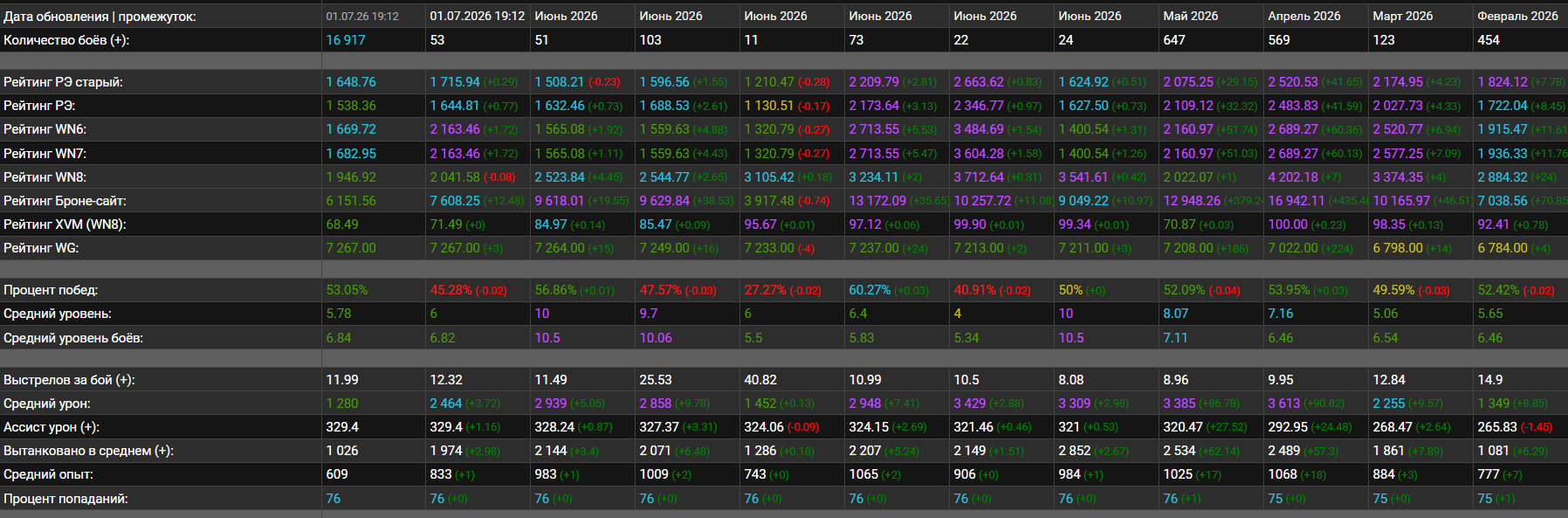Select the 'Количество боёв (+):' row label

click(x=66, y=39)
